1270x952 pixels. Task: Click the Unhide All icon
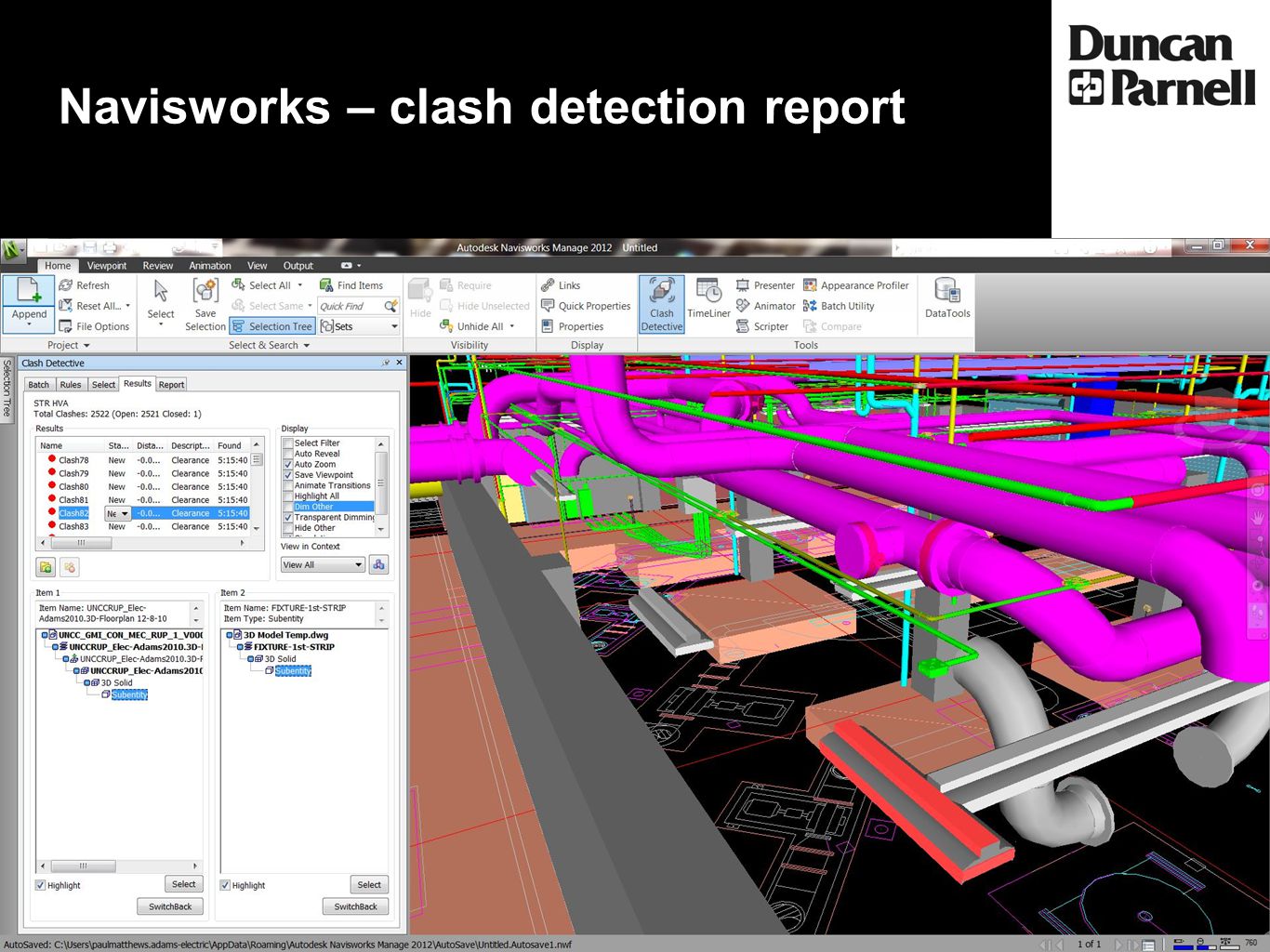click(446, 326)
